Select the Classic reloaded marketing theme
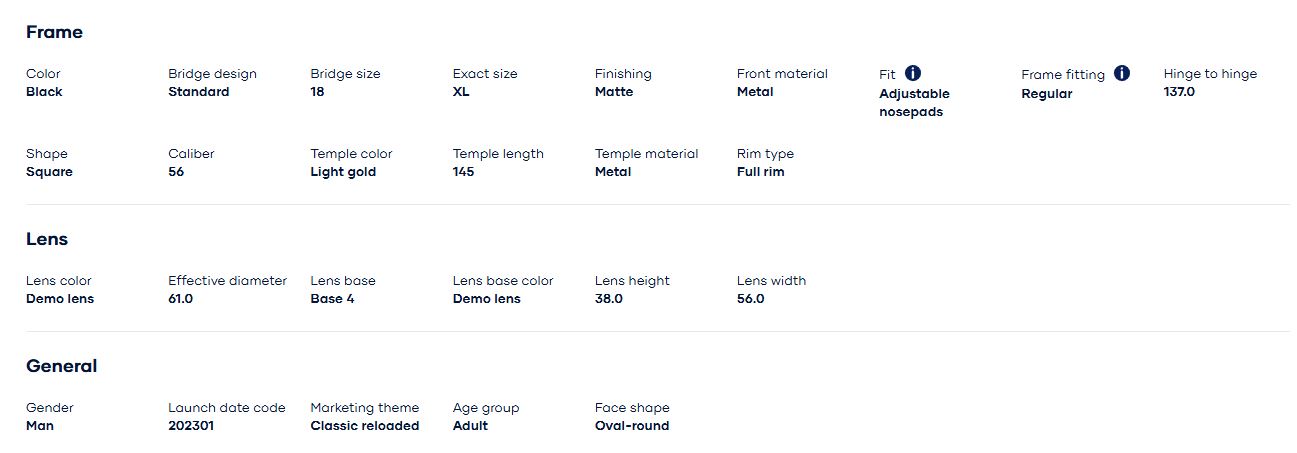Viewport: 1297px width, 453px height. [364, 426]
